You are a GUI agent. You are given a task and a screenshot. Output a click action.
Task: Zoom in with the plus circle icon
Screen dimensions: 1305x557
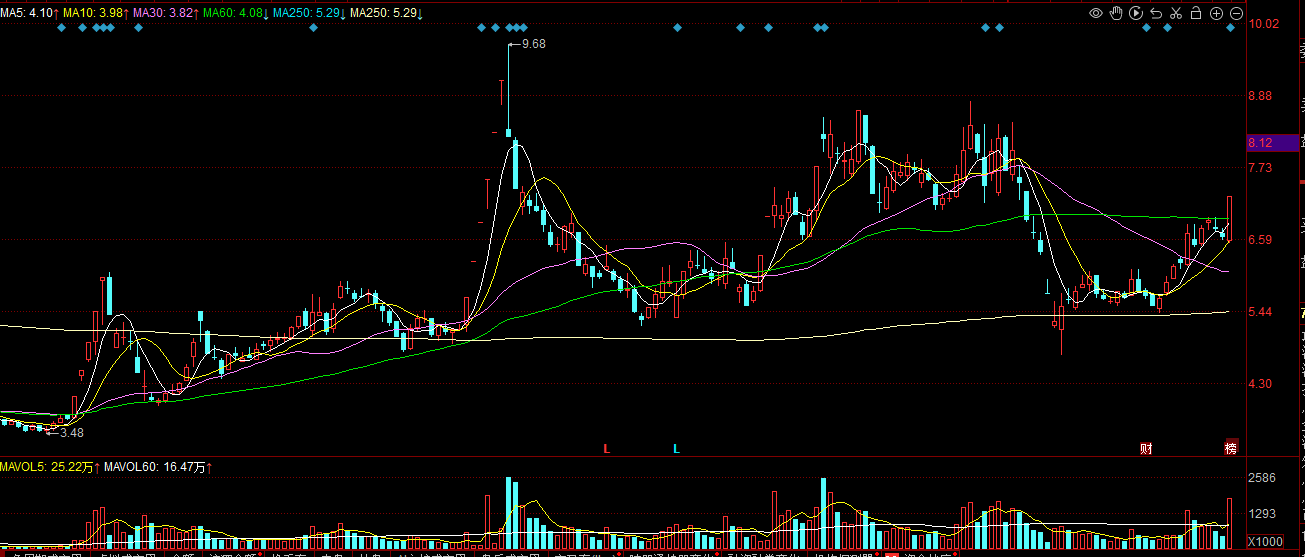tap(1216, 13)
